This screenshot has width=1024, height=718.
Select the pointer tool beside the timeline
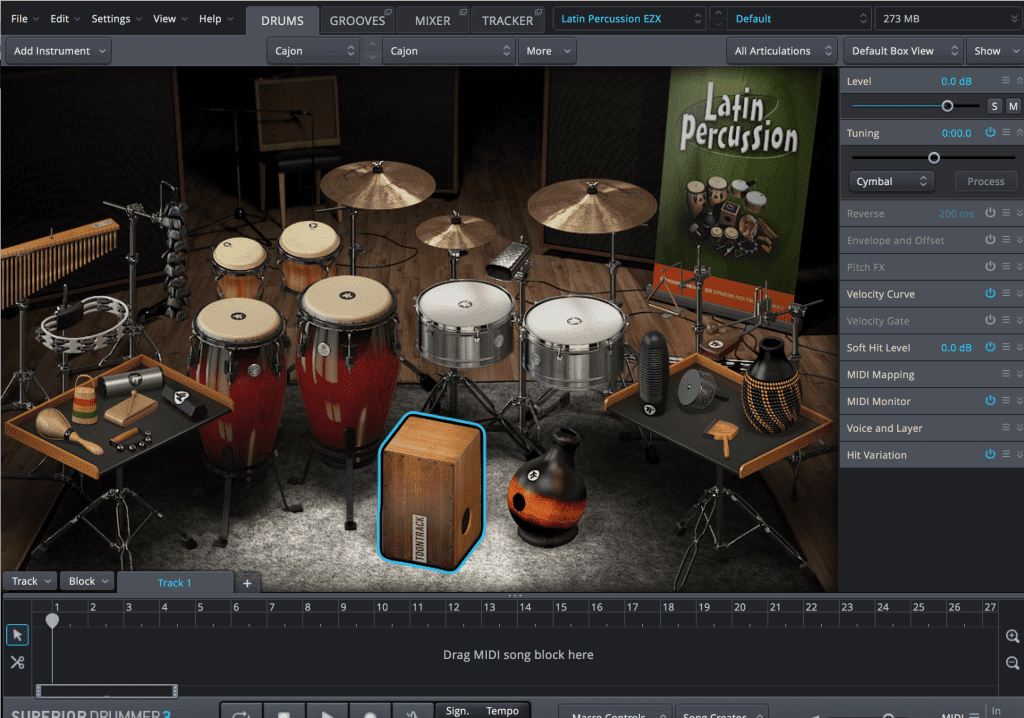(x=17, y=634)
